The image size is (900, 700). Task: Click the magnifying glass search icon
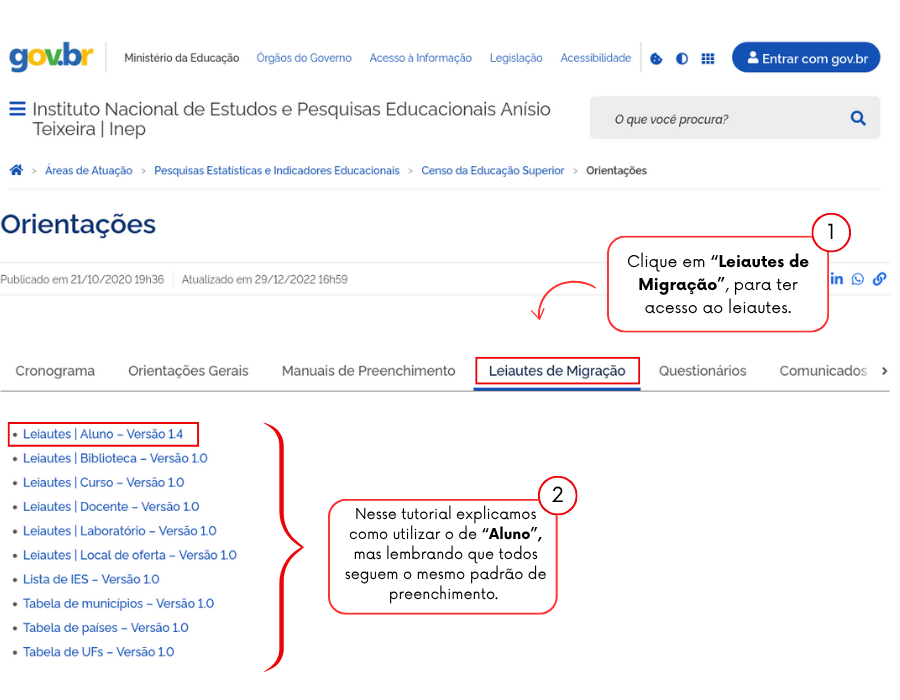click(858, 118)
